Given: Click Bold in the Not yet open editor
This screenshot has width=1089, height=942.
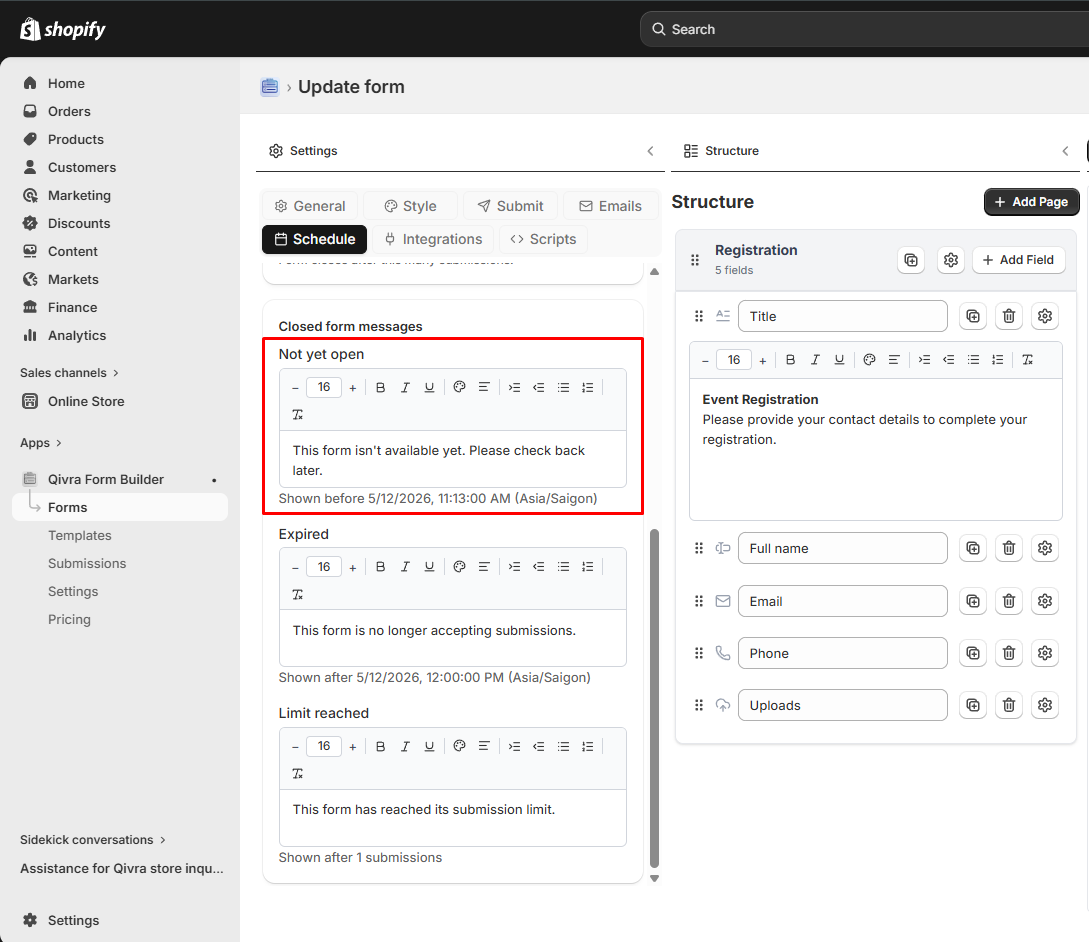Looking at the screenshot, I should click(x=381, y=388).
